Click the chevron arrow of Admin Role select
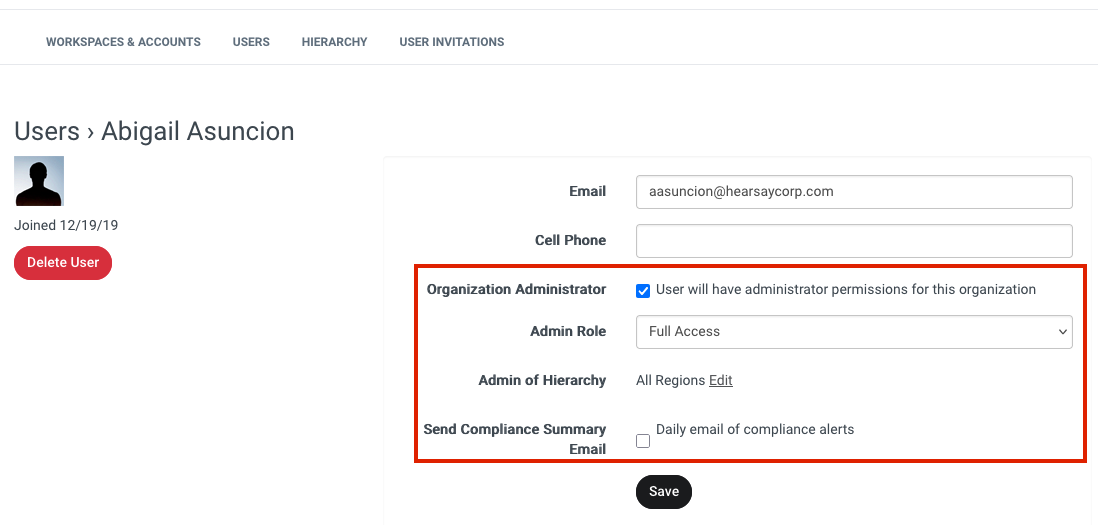The height and width of the screenshot is (525, 1098). pyautogui.click(x=1062, y=332)
